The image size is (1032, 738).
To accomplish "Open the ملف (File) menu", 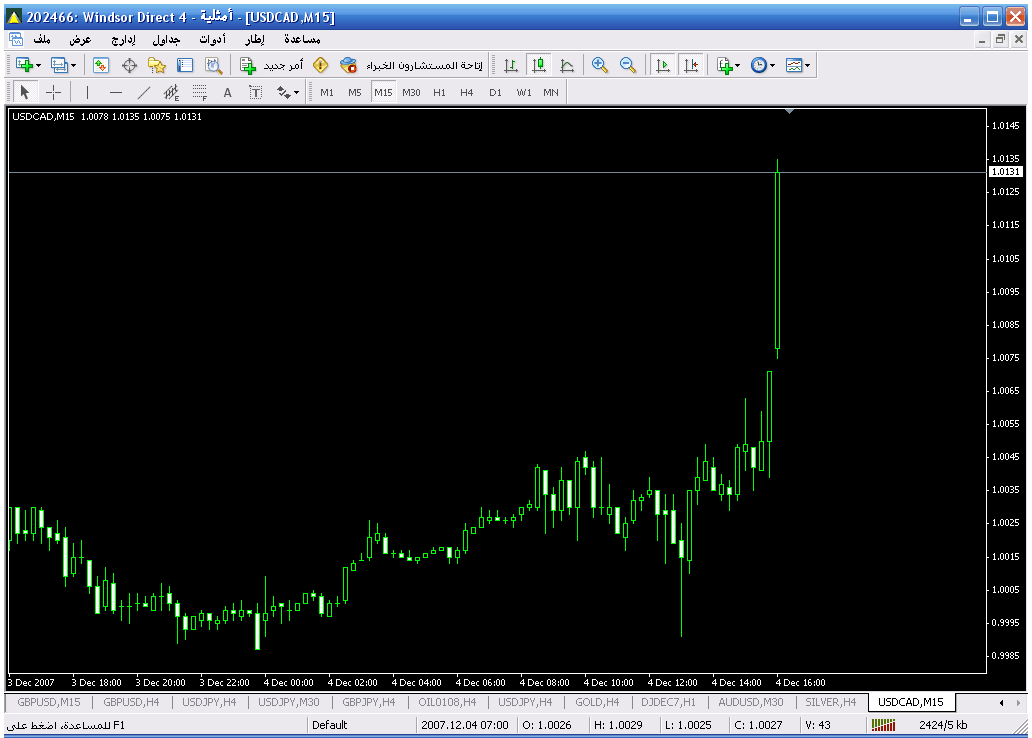I will [x=42, y=39].
